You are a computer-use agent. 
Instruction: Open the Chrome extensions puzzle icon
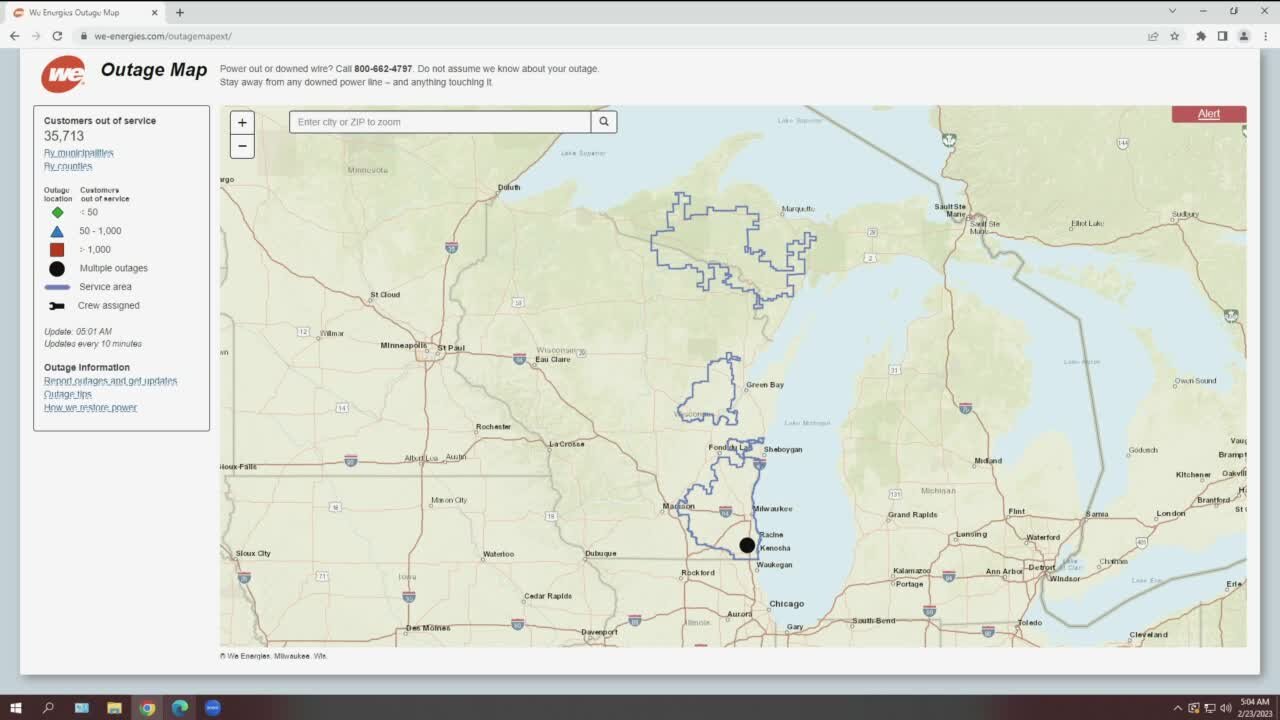pyautogui.click(x=1201, y=36)
